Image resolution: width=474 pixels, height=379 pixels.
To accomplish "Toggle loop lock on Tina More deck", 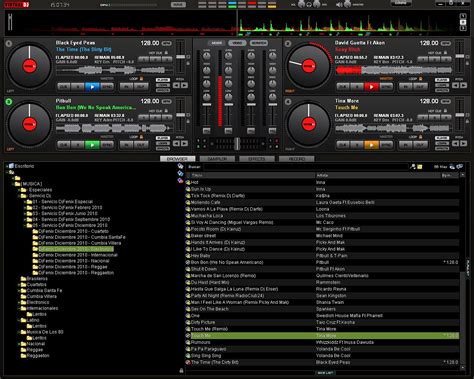I will [x=421, y=137].
